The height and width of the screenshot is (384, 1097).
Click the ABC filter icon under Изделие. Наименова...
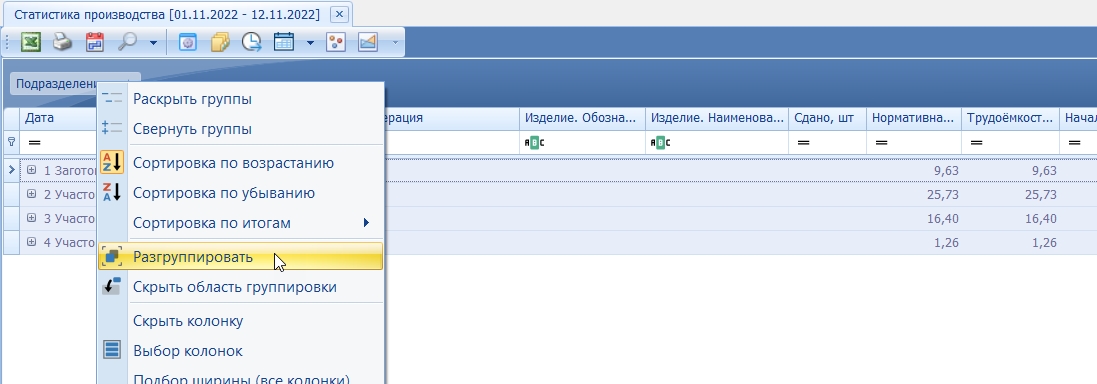(x=660, y=143)
